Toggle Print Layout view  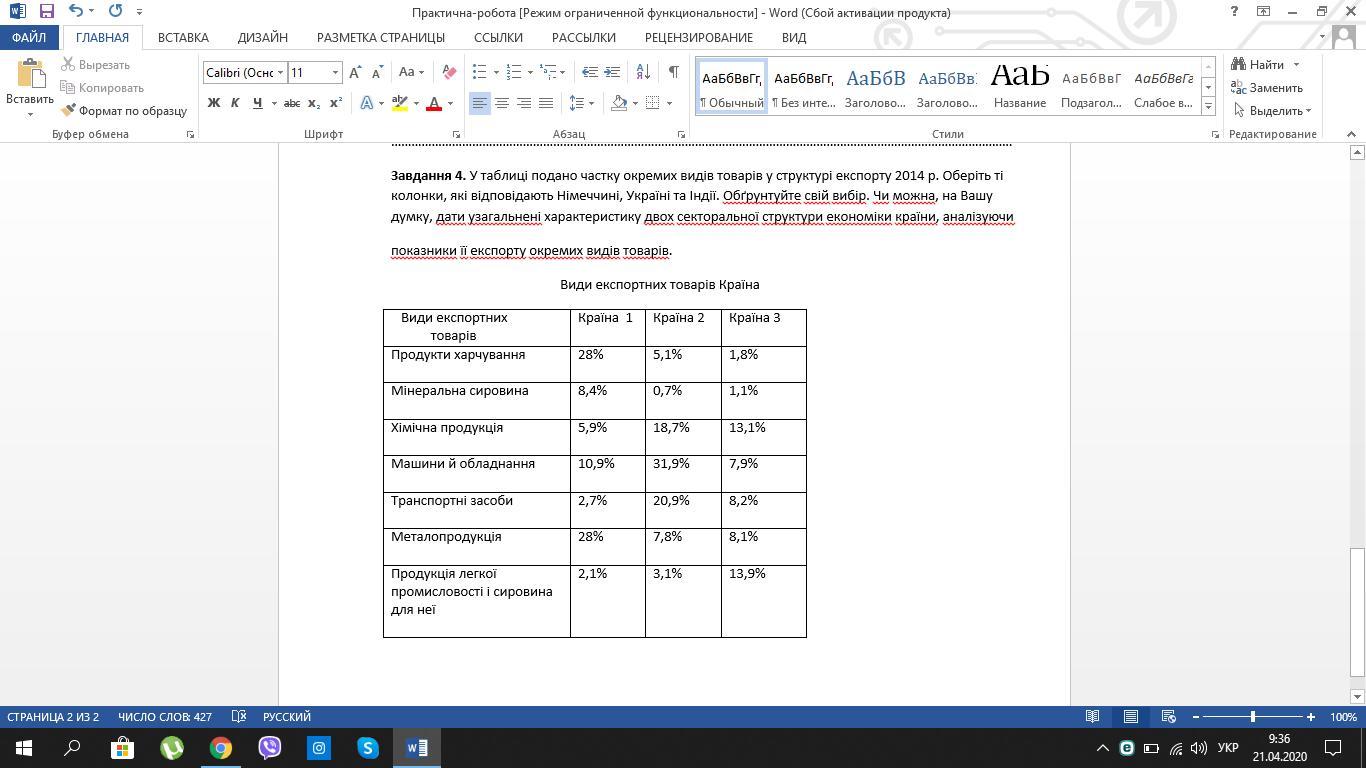point(1131,717)
